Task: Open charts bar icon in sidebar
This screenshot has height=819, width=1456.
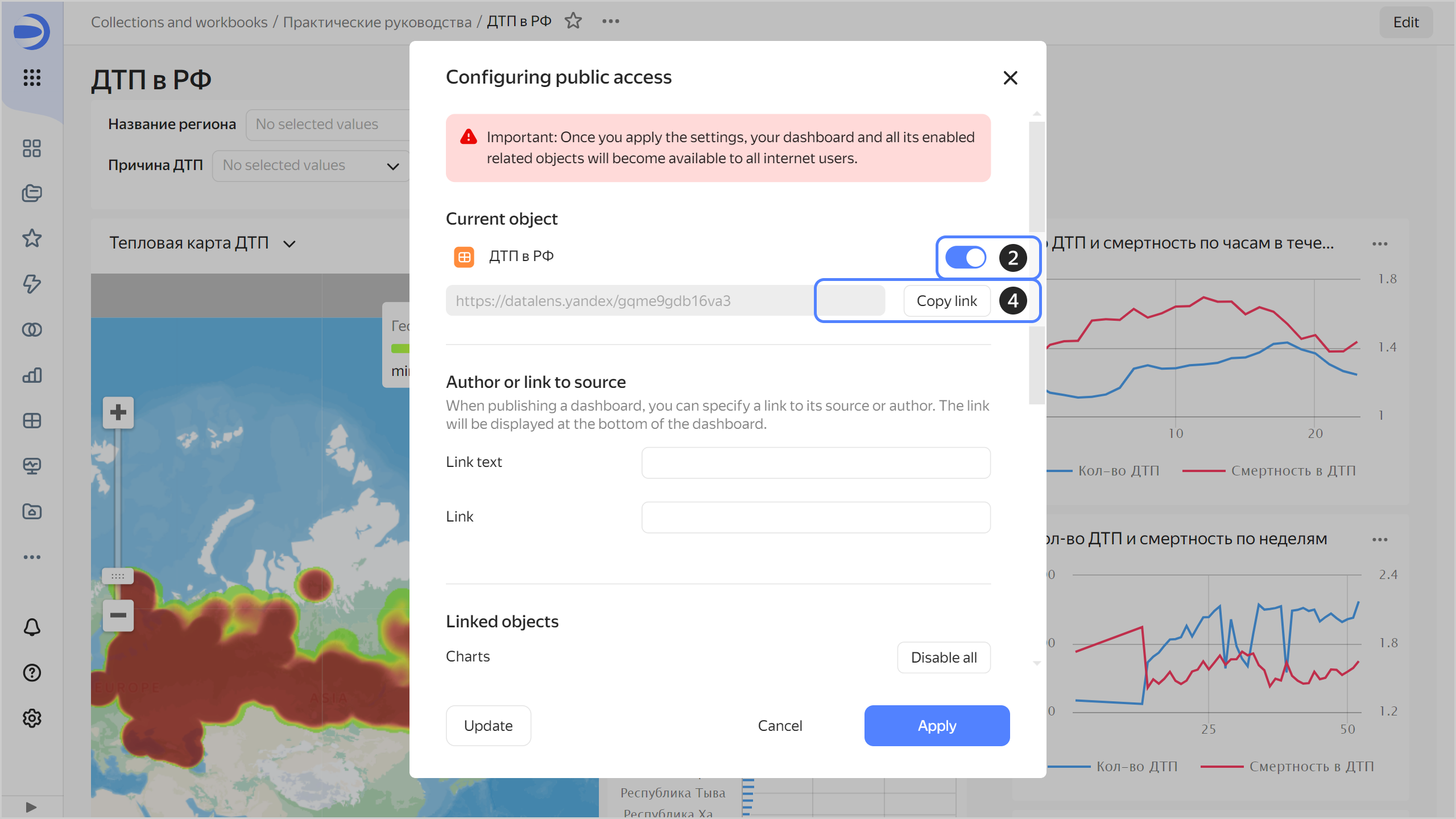Action: [x=32, y=375]
